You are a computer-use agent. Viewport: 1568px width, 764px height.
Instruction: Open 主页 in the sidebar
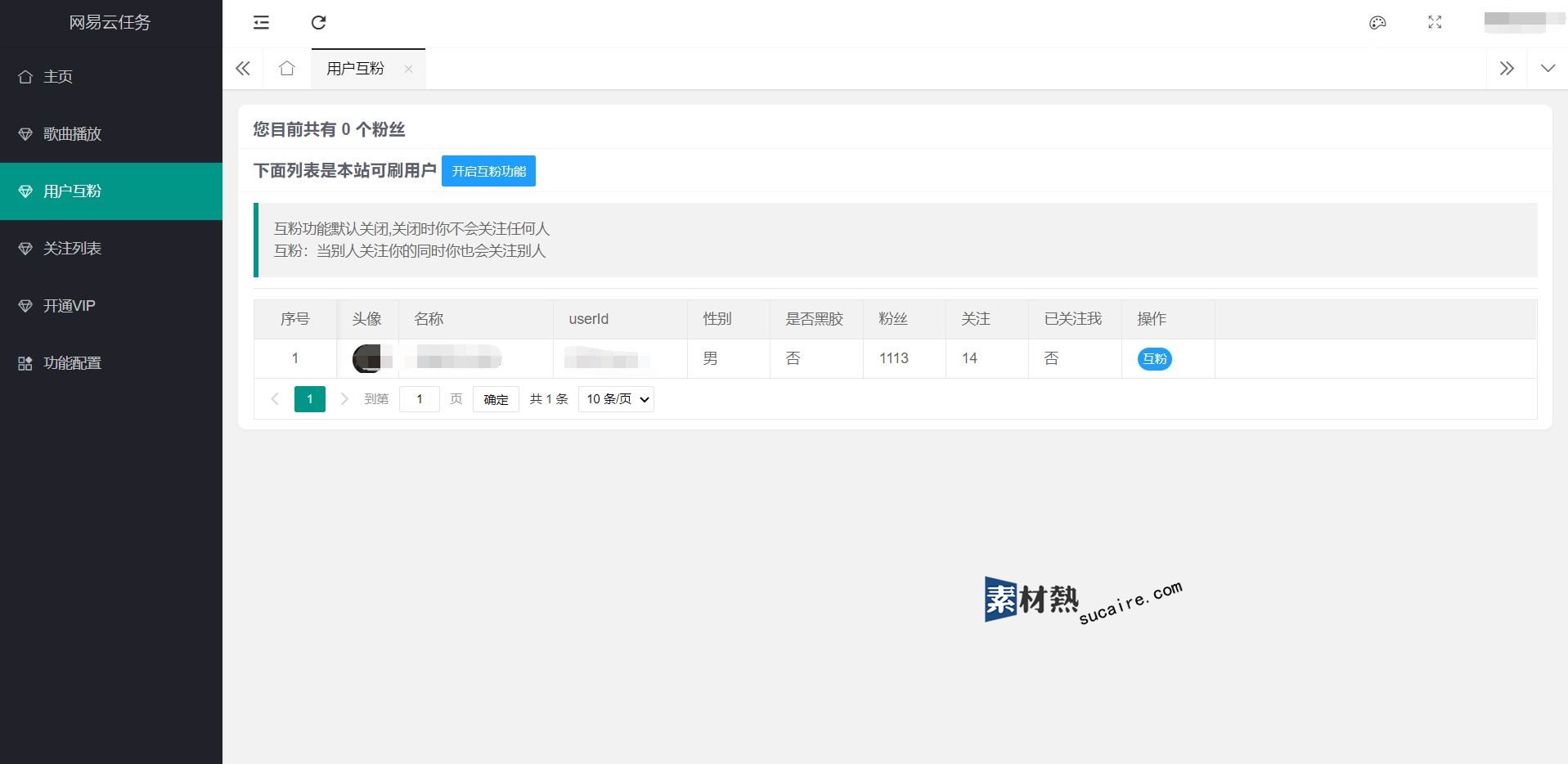(x=111, y=77)
